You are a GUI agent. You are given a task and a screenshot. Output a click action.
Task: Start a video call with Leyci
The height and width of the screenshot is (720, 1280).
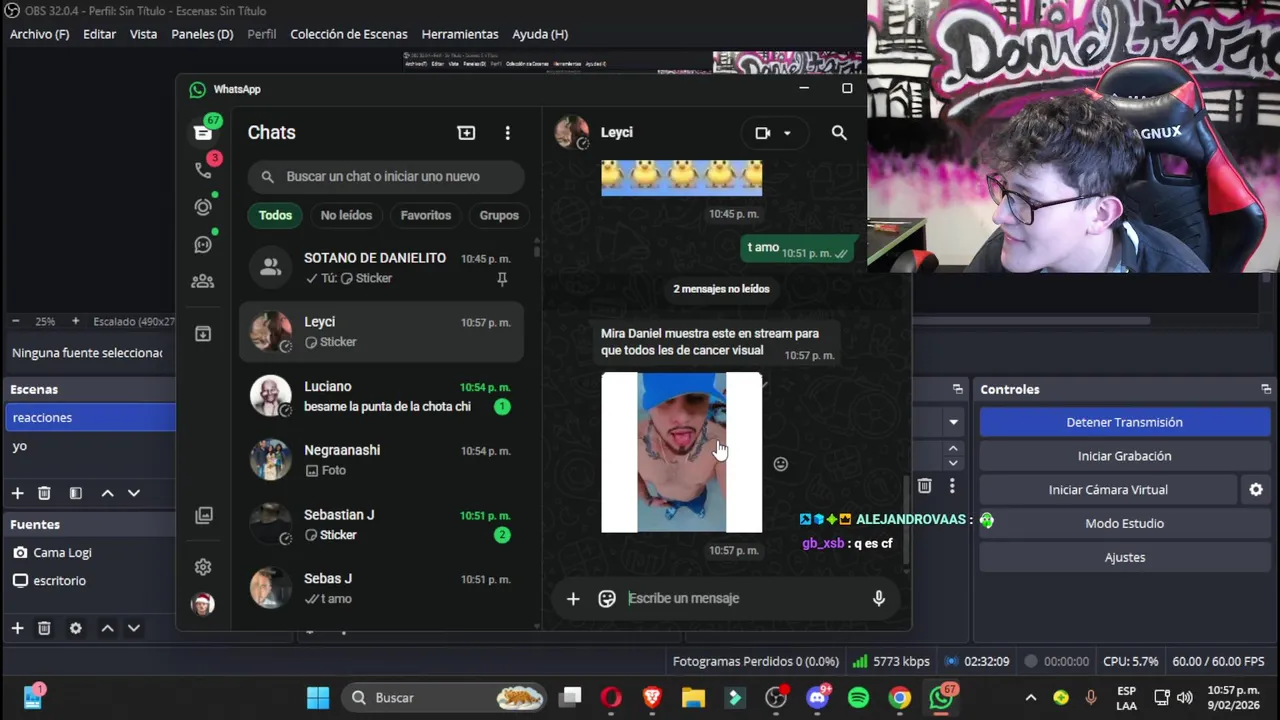point(763,133)
